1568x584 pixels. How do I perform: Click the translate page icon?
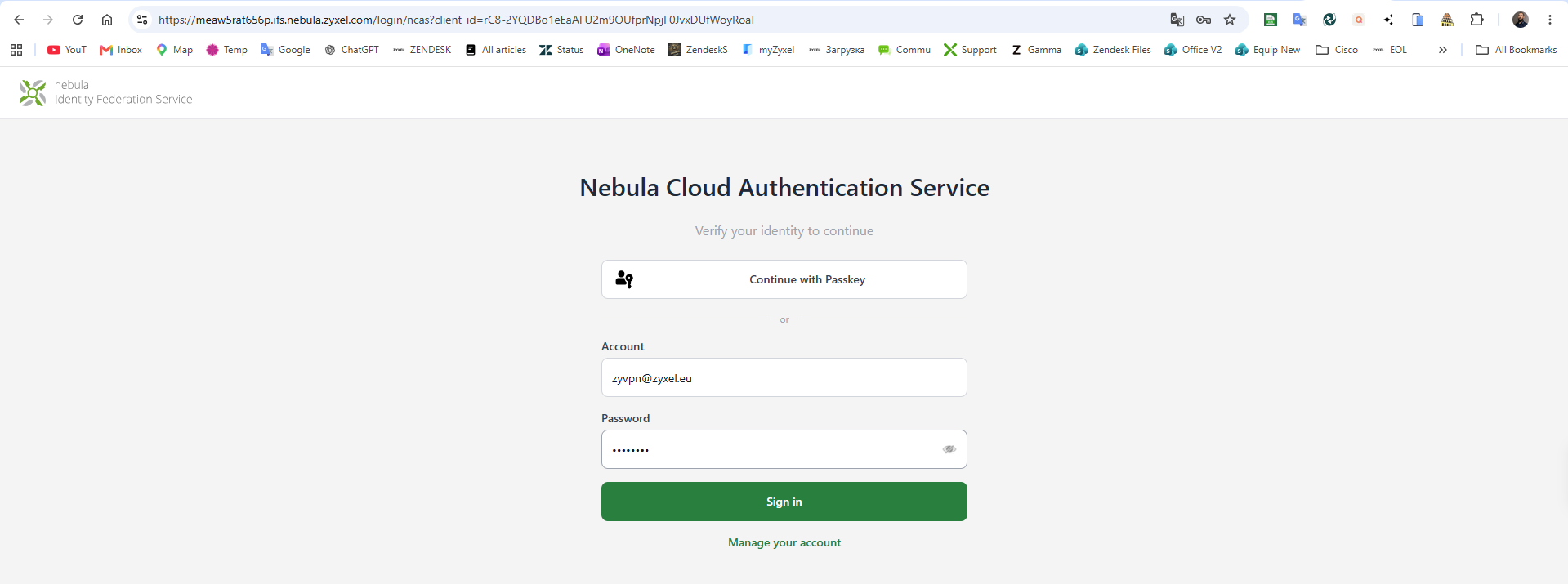(1177, 20)
